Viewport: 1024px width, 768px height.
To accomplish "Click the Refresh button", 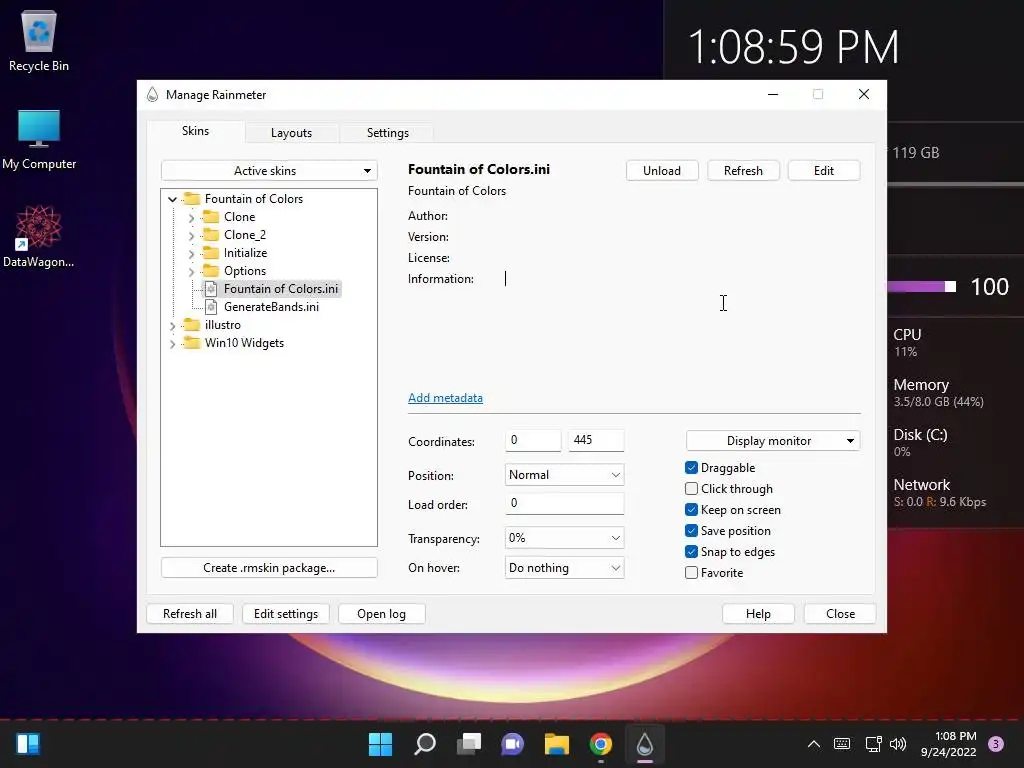I will point(743,170).
